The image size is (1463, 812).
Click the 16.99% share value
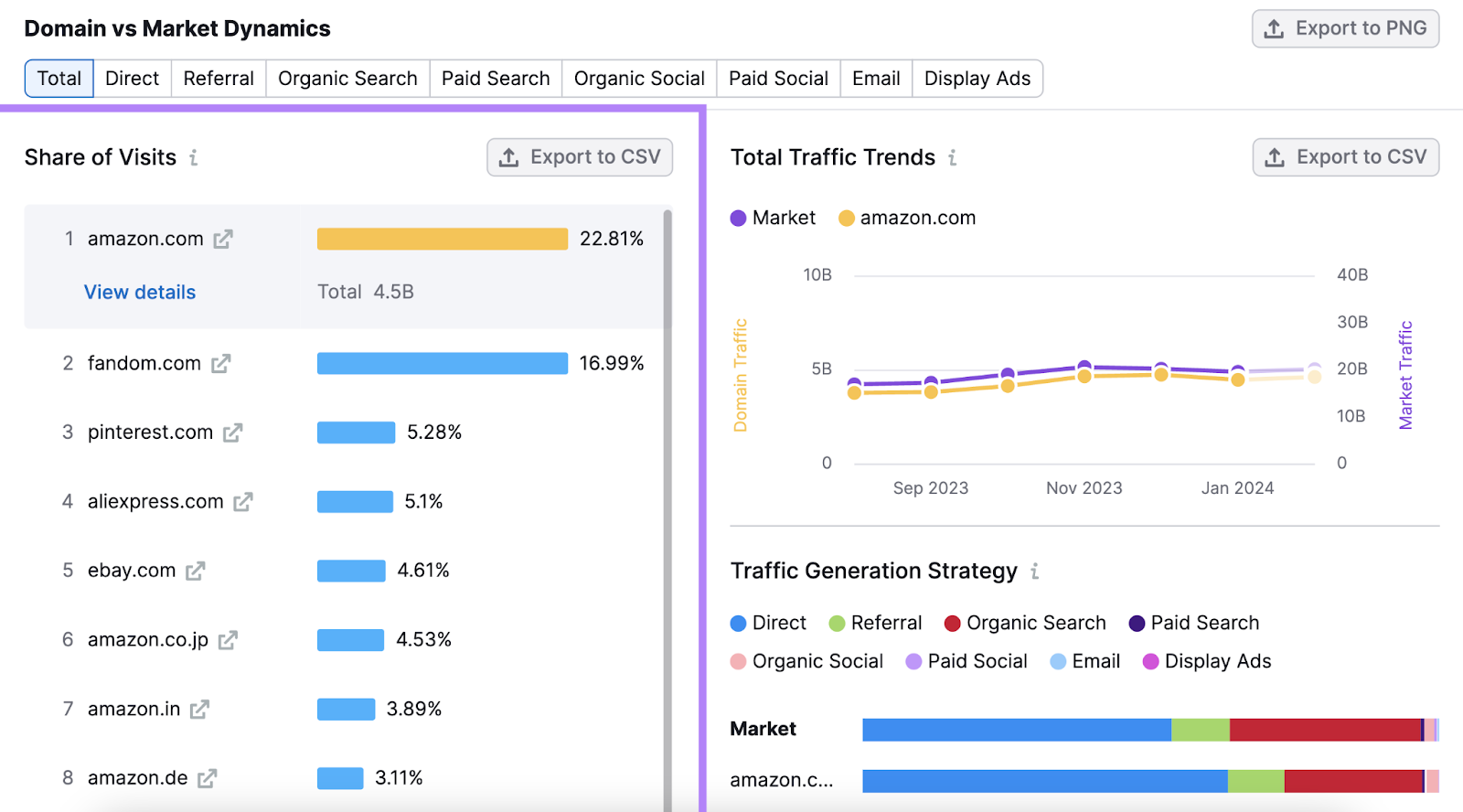(612, 364)
